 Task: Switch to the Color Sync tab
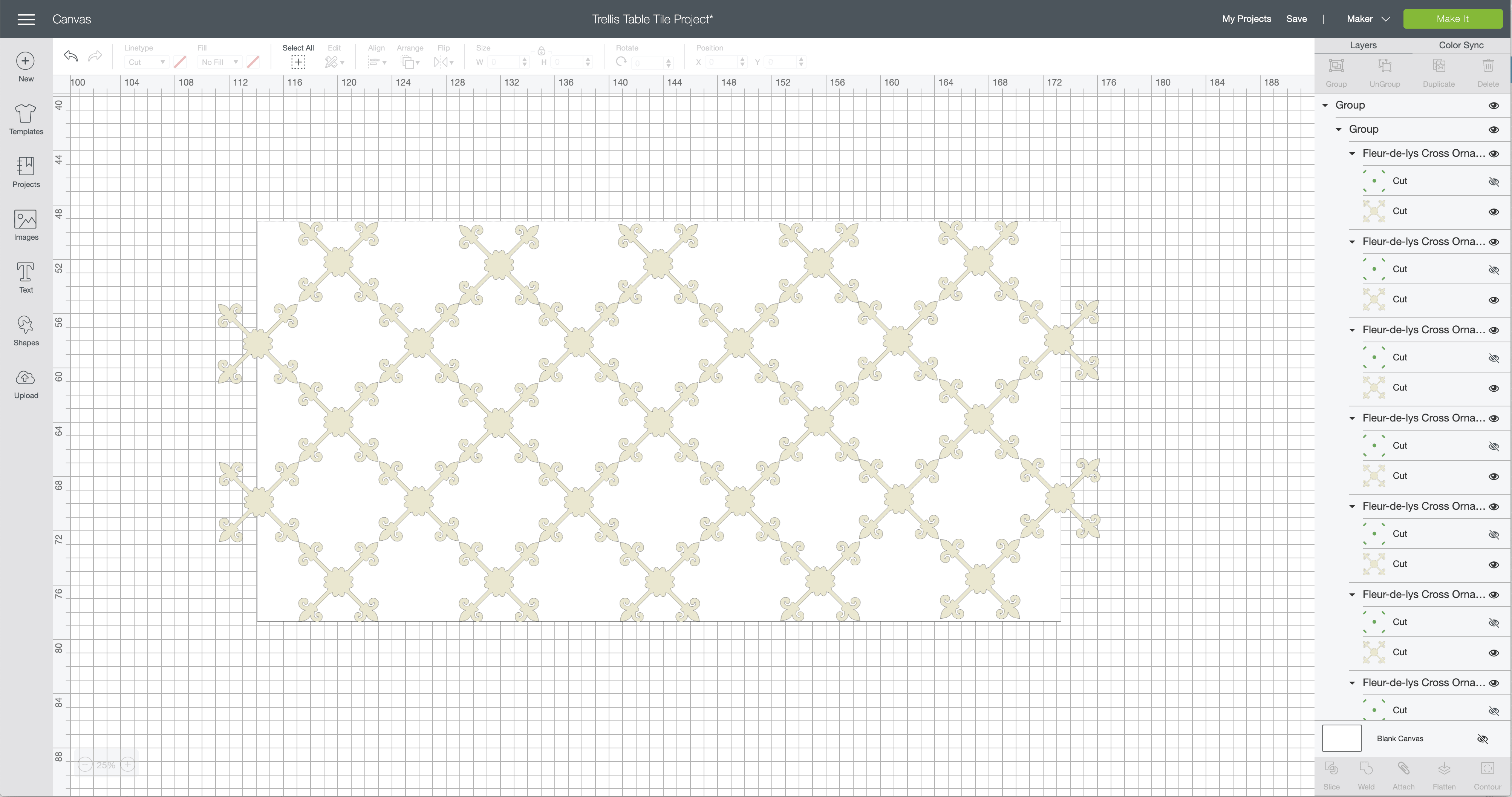tap(1460, 45)
